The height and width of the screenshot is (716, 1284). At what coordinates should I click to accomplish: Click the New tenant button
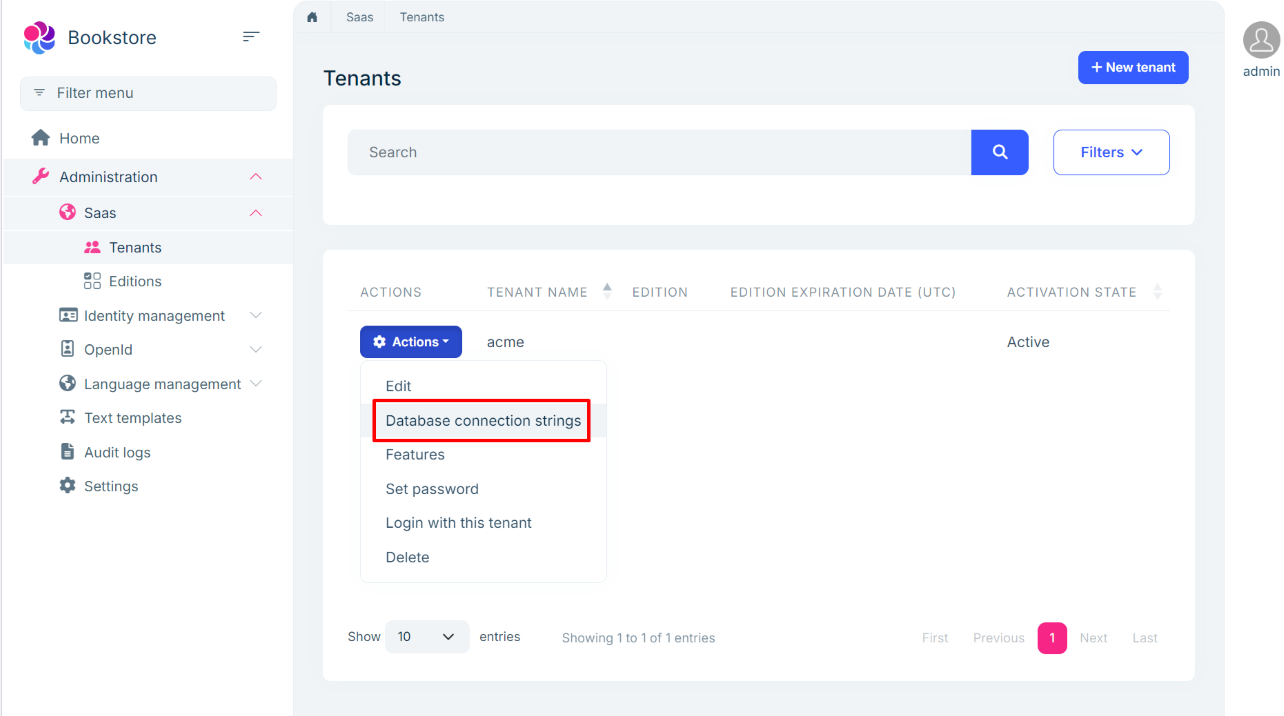click(1133, 67)
